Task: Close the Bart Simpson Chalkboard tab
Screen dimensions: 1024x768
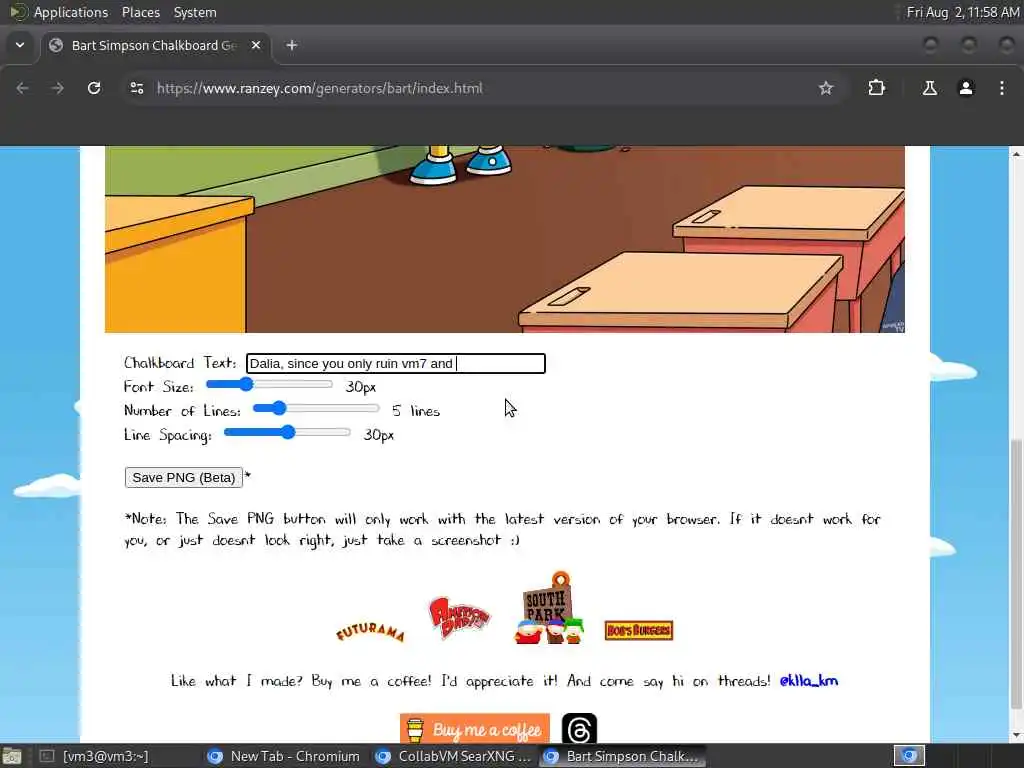Action: pos(256,45)
